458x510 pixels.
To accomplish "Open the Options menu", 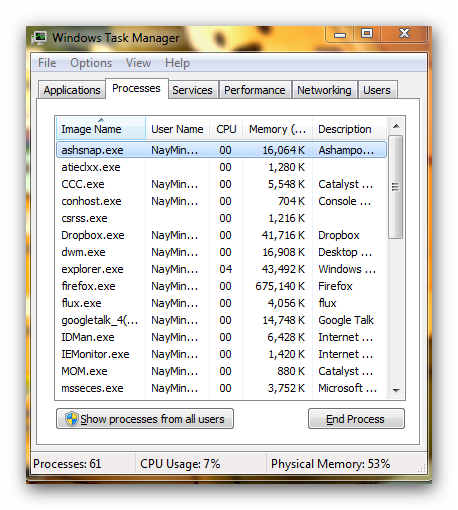I will tap(91, 63).
